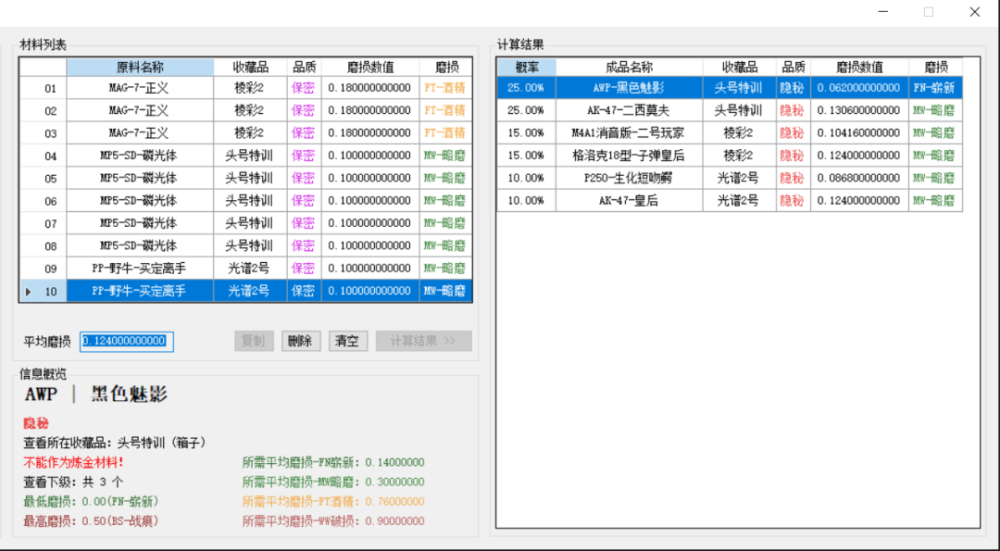Select P250-生化短吻鳄 result row
Screen dimensions: 1000x551
click(x=730, y=178)
